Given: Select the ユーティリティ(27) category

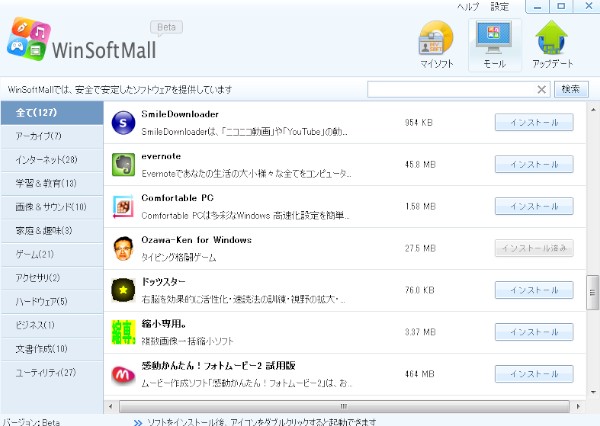Looking at the screenshot, I should 52,373.
